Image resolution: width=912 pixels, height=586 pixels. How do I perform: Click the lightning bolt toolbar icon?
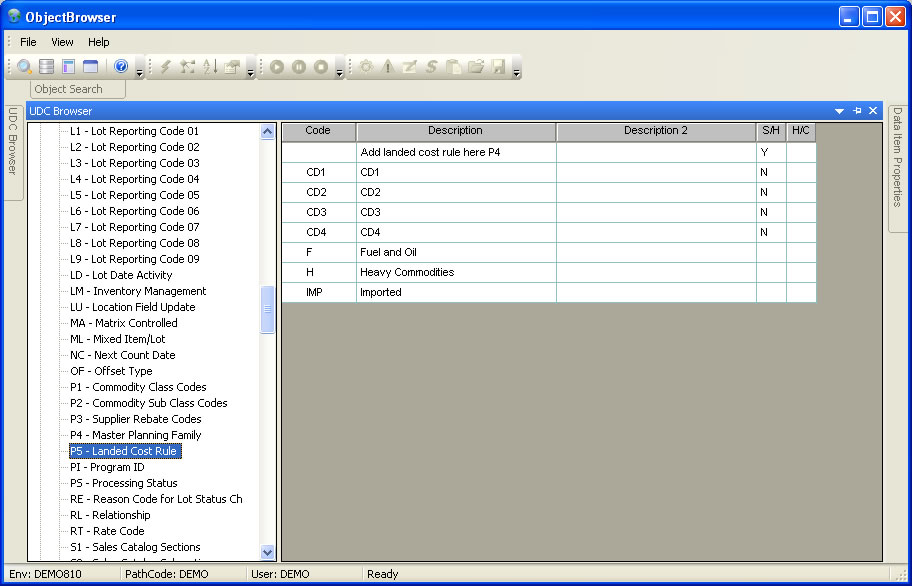point(166,67)
